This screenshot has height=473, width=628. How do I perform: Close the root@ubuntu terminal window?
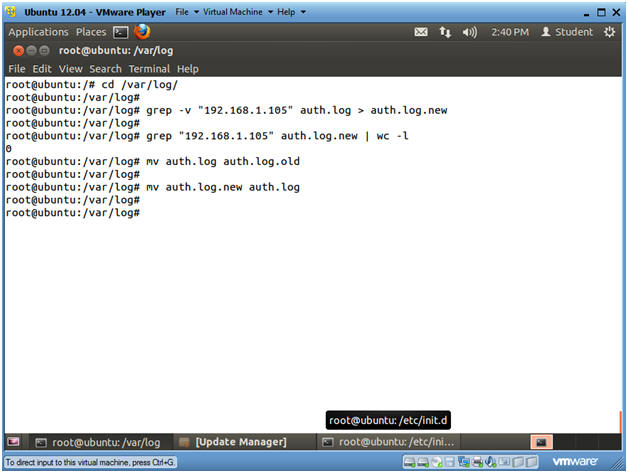[18, 50]
